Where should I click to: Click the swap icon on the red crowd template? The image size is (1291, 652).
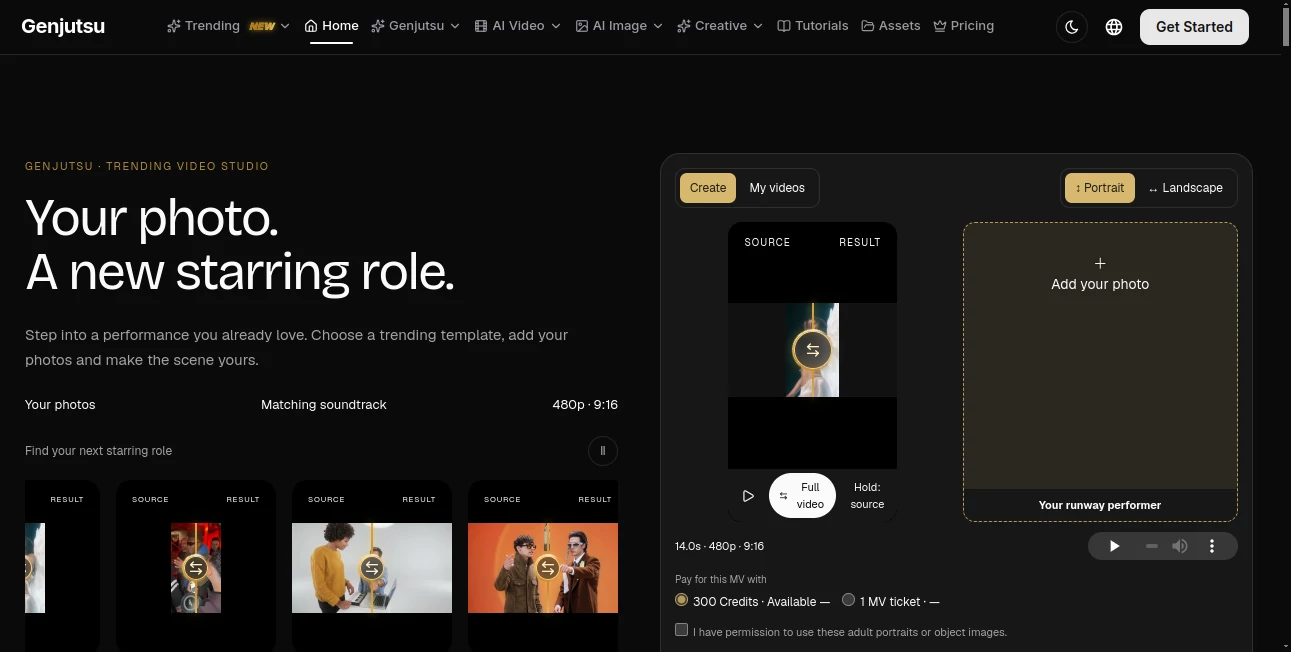pyautogui.click(x=196, y=568)
